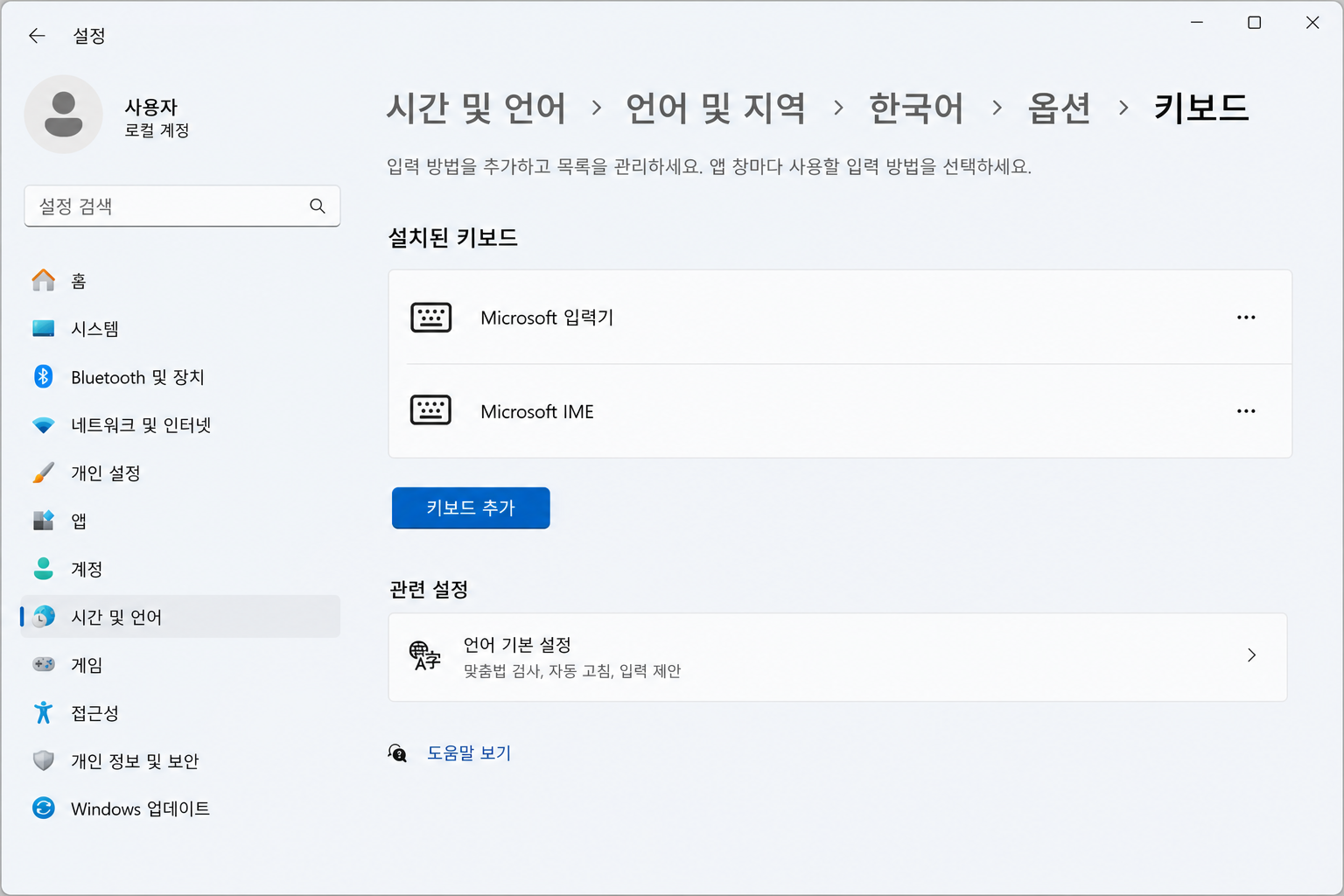Go to 시간 및 언어 breadcrumb
This screenshot has height=896, width=1344.
[x=477, y=108]
